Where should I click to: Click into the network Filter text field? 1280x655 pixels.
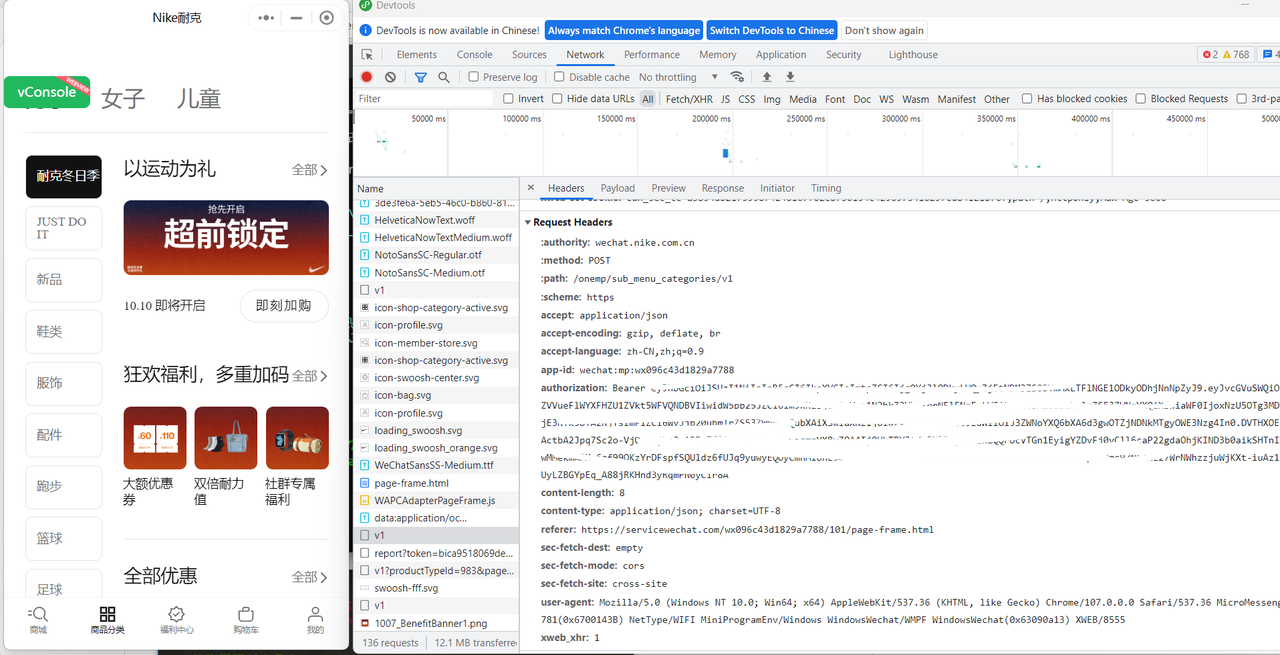click(425, 99)
